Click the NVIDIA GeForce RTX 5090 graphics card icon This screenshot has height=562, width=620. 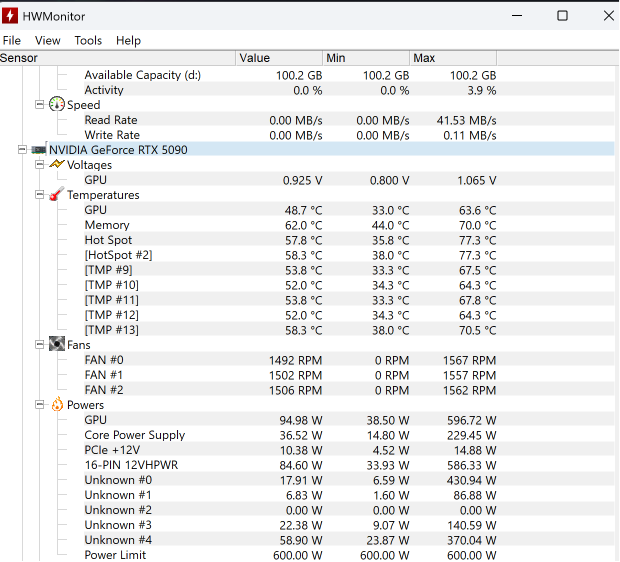pyautogui.click(x=39, y=150)
